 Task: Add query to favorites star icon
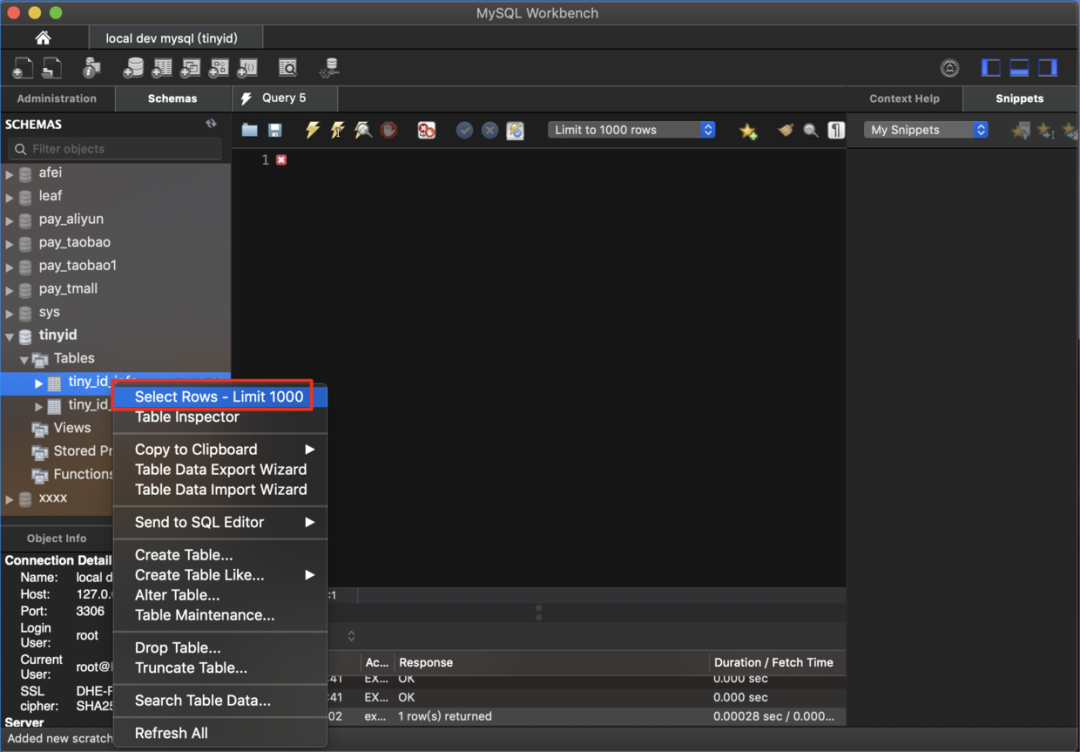click(748, 130)
